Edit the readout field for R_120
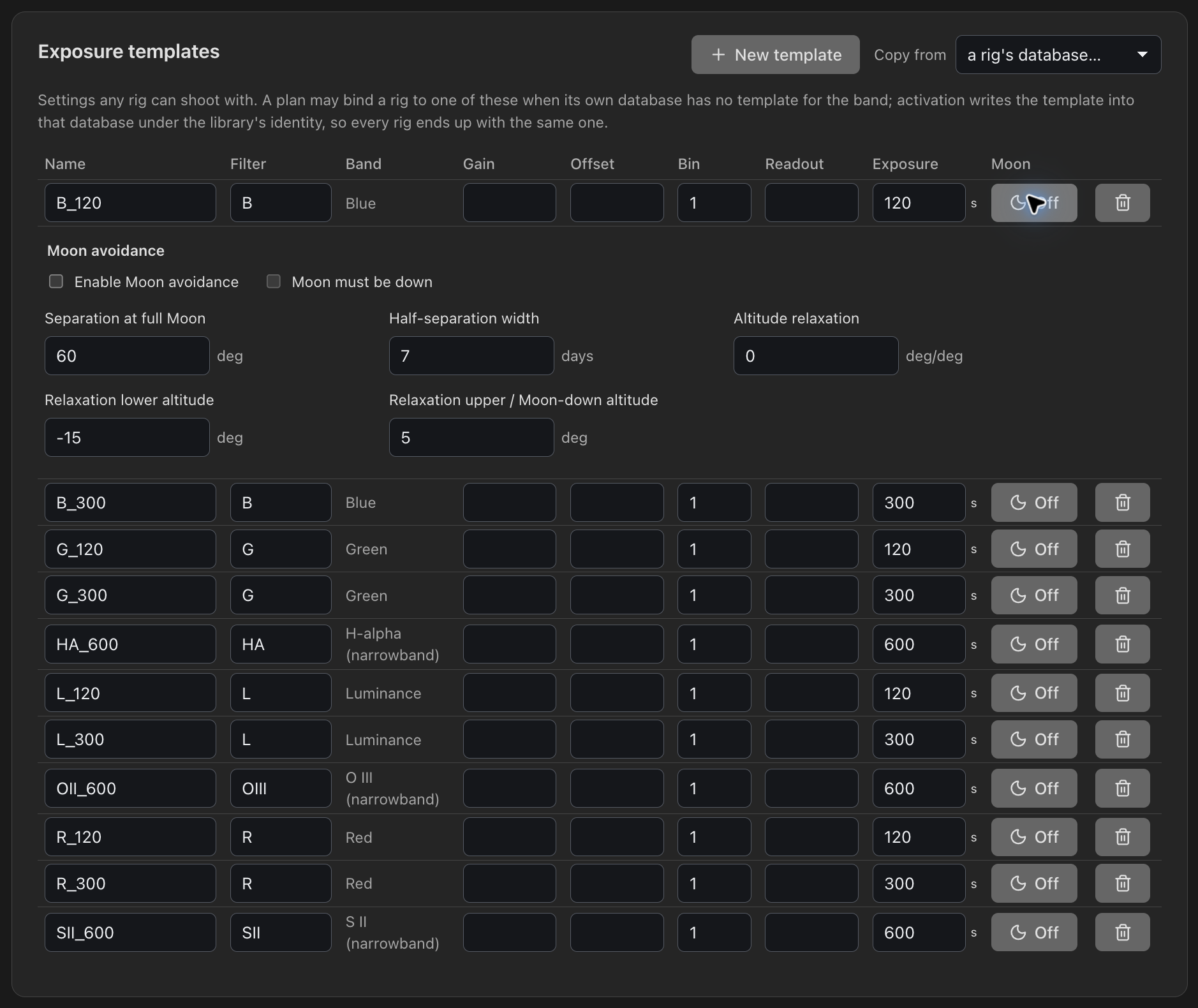 [x=811, y=837]
